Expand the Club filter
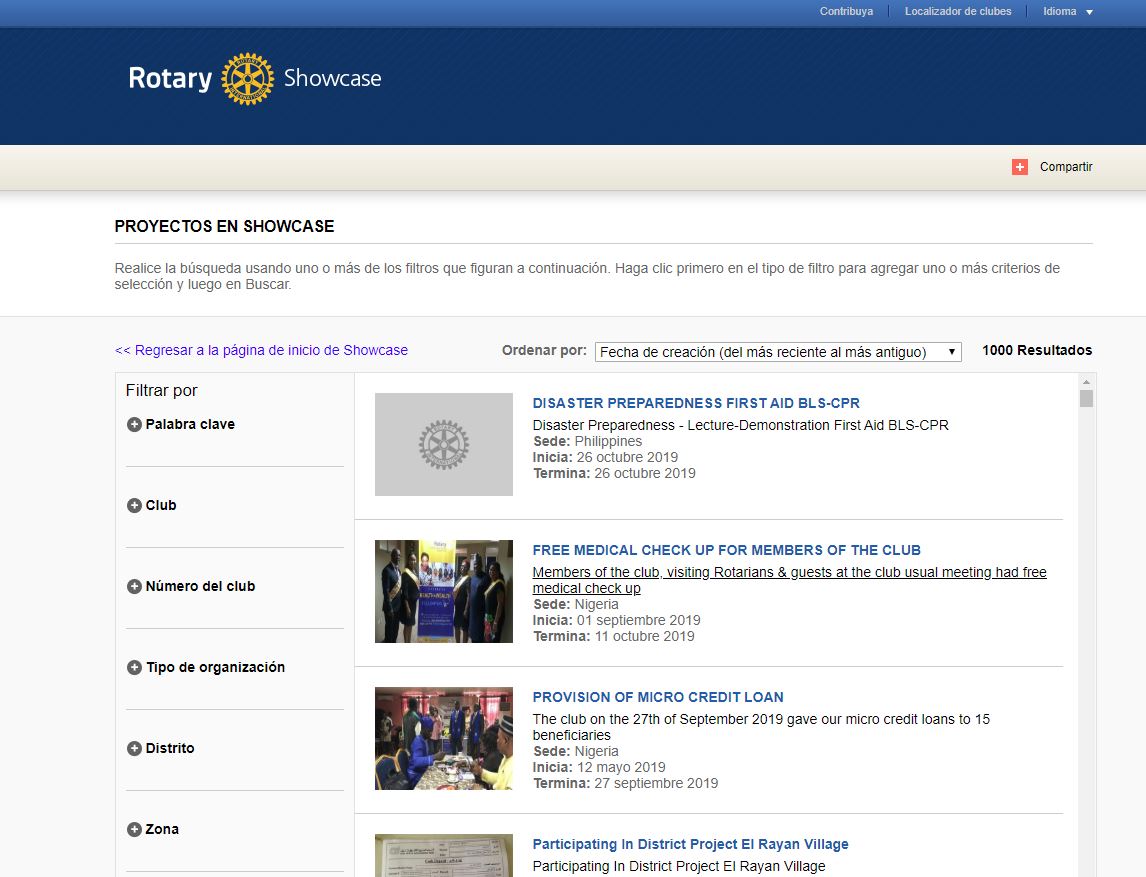The width and height of the screenshot is (1146, 877). coord(134,506)
